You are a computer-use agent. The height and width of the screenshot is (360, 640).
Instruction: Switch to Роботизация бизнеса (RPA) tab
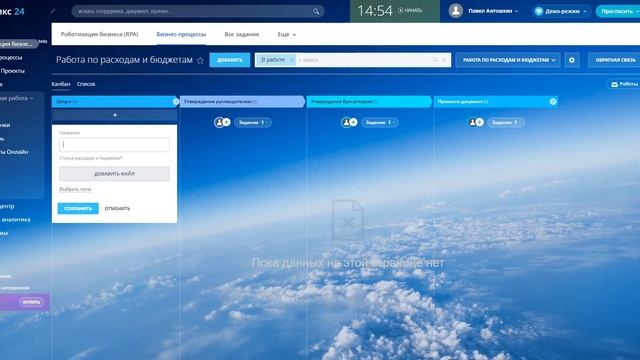coord(99,34)
